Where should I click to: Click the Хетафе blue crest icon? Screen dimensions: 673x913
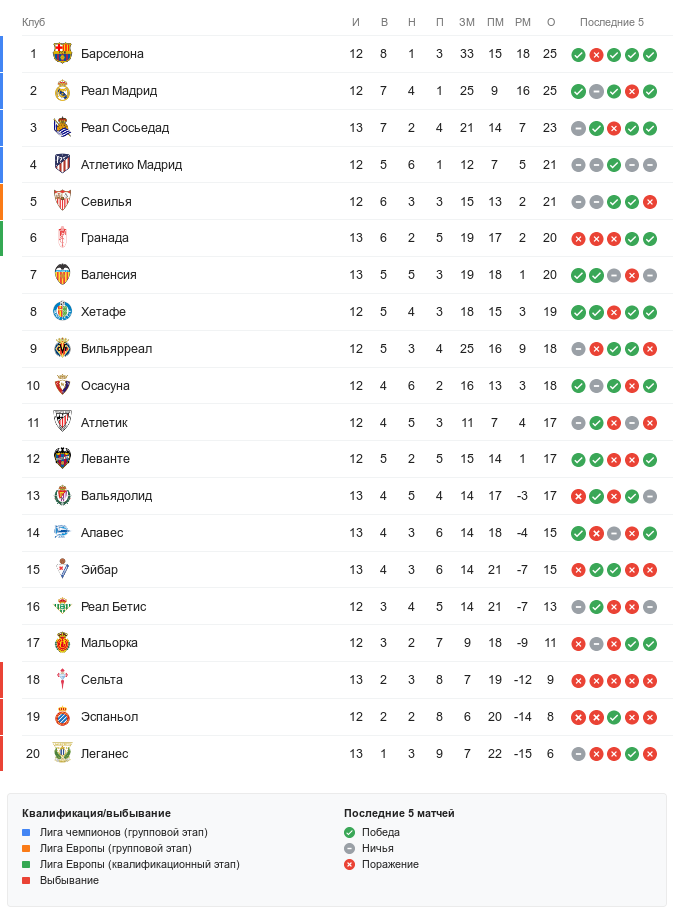(62, 312)
